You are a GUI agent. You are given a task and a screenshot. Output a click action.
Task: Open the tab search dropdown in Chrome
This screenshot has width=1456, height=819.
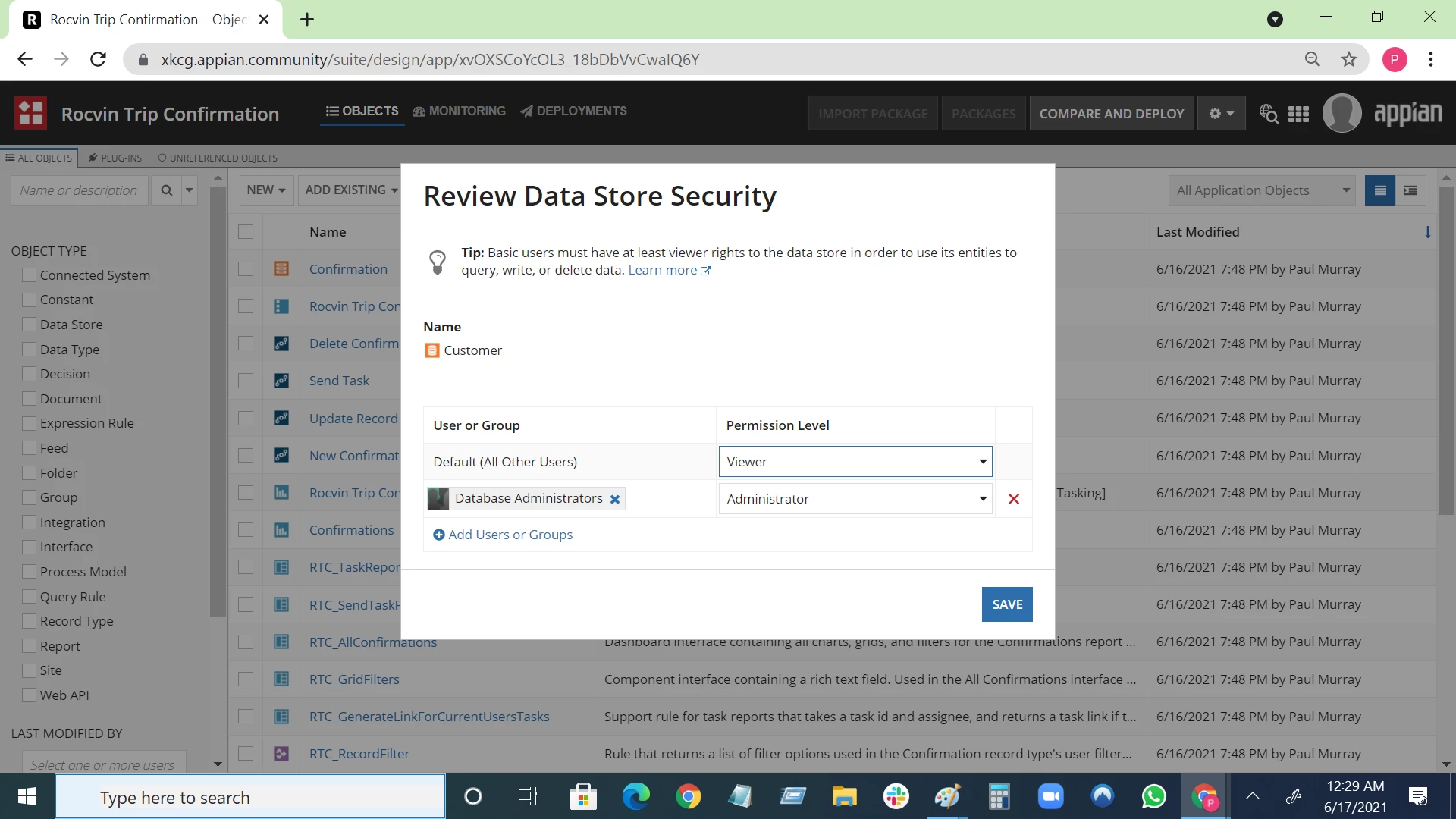coord(1275,19)
